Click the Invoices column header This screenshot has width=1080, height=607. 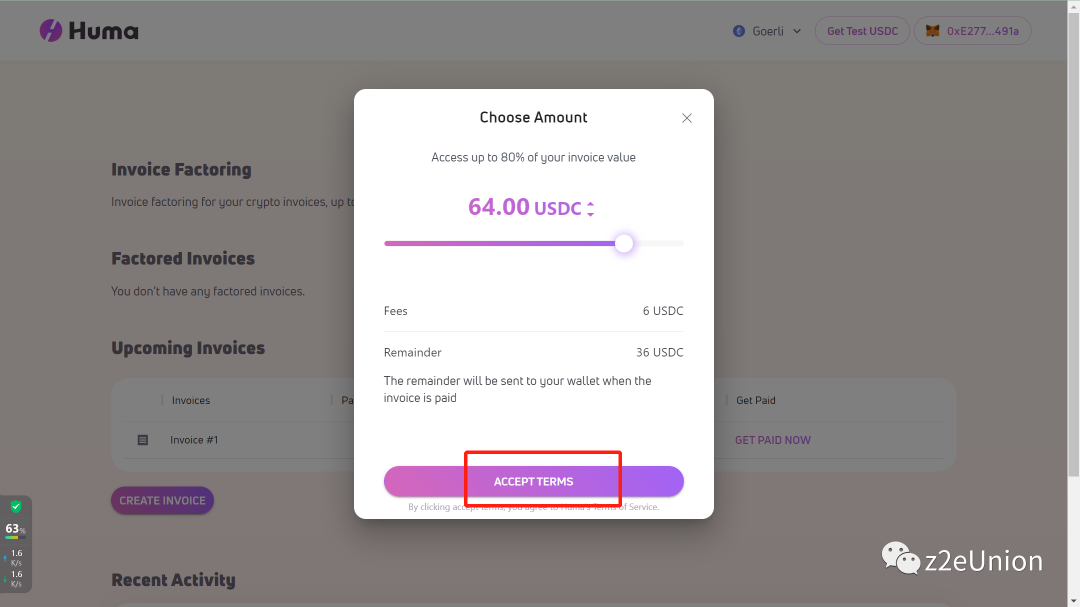pos(191,400)
